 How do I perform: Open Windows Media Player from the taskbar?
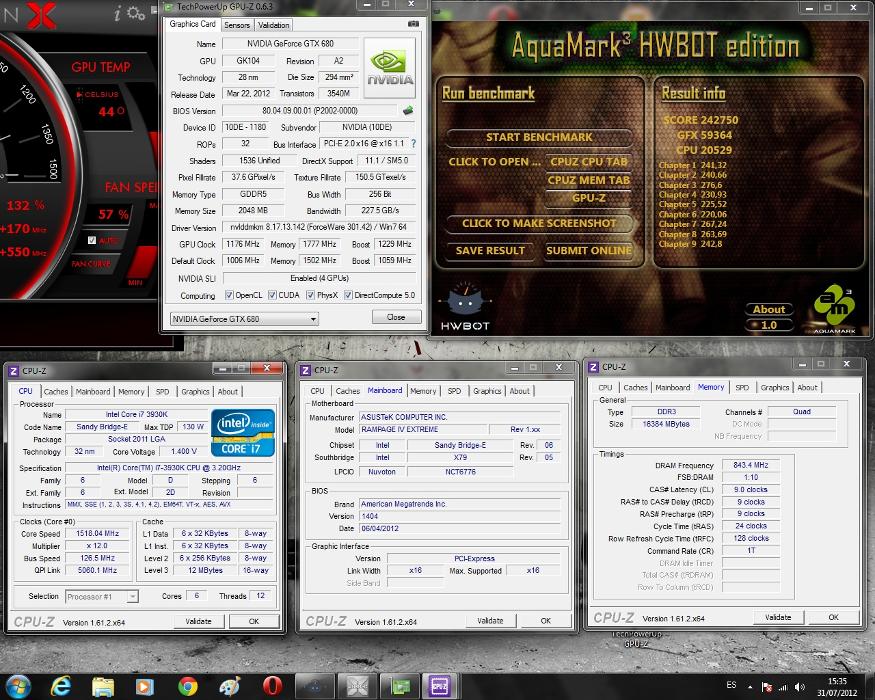[x=145, y=686]
